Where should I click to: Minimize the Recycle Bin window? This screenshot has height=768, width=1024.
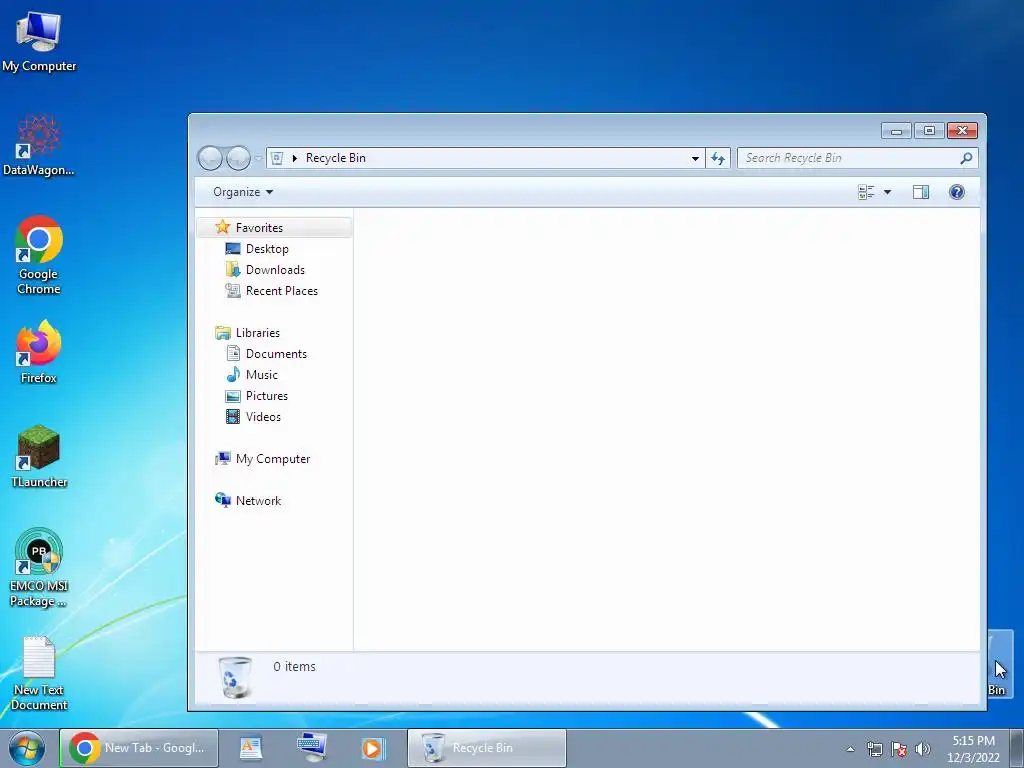click(x=896, y=131)
